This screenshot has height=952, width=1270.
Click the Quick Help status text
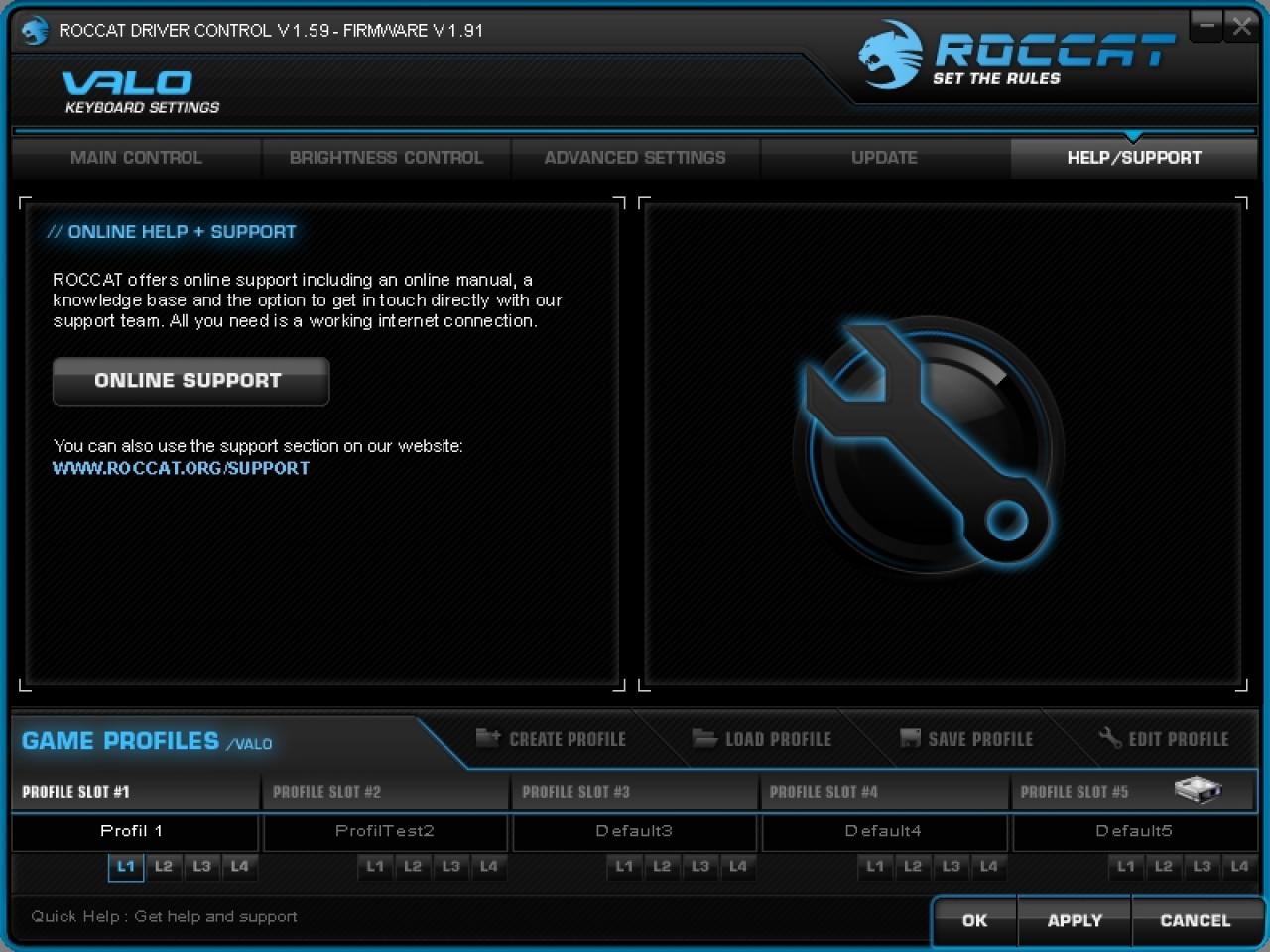tap(164, 917)
